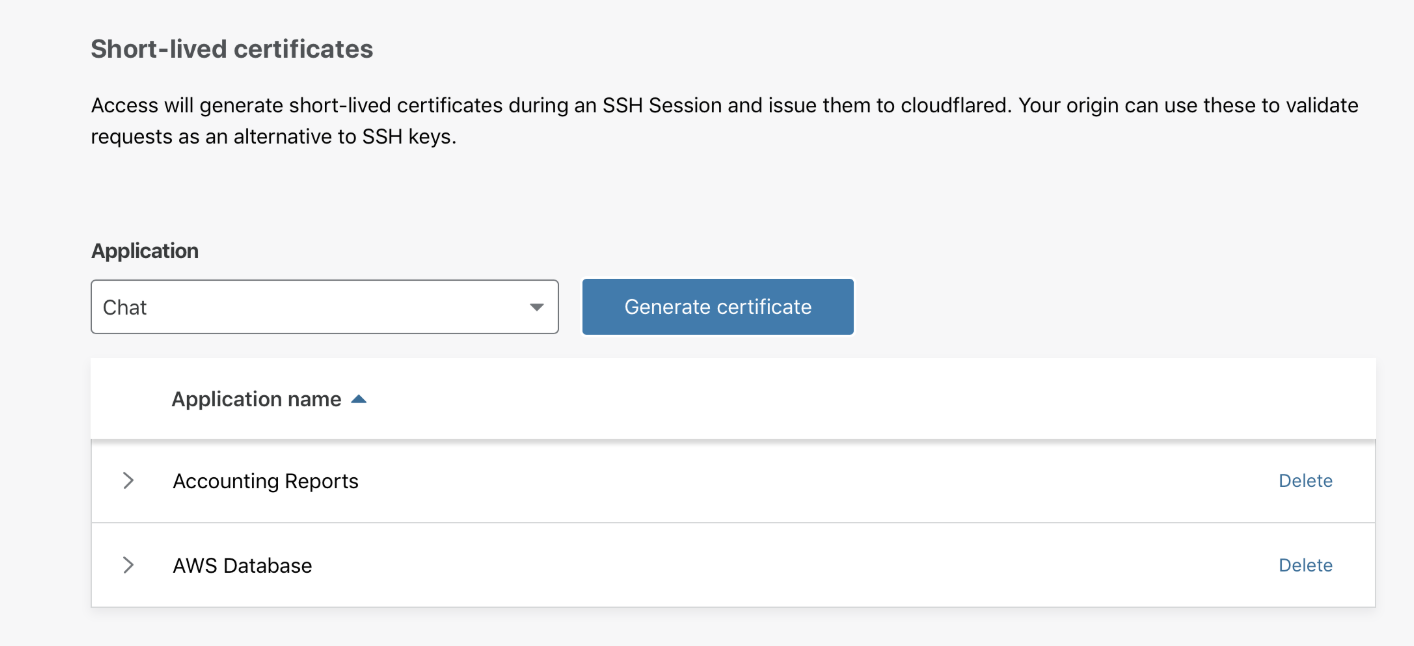
Task: Click empty space in Accounting Reports row
Action: pyautogui.click(x=800, y=481)
